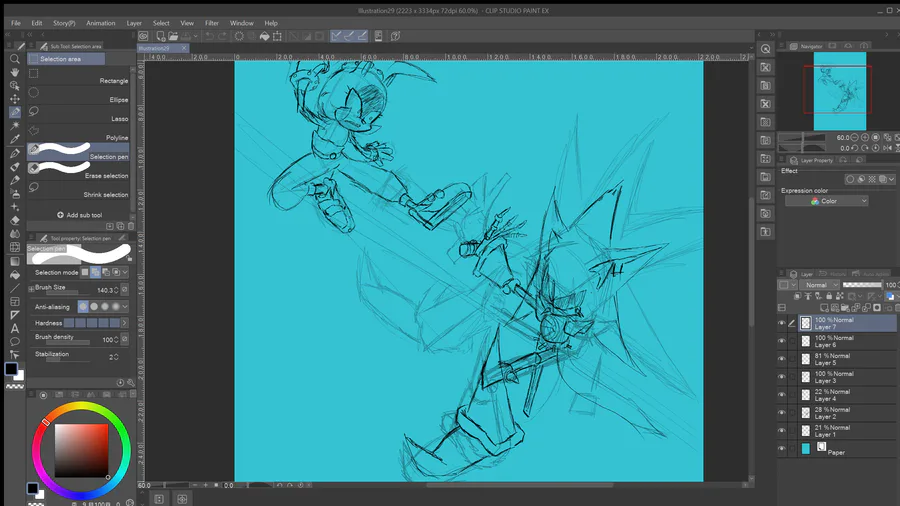Screen dimensions: 900x506
Task: Select the Zoom magnifier tool
Action: pos(15,59)
